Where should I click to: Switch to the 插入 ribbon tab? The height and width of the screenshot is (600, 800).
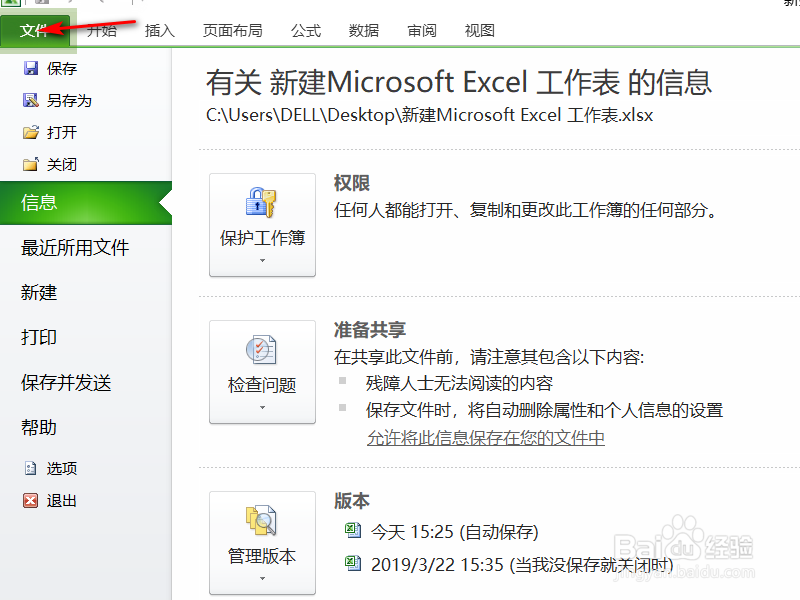pyautogui.click(x=160, y=31)
